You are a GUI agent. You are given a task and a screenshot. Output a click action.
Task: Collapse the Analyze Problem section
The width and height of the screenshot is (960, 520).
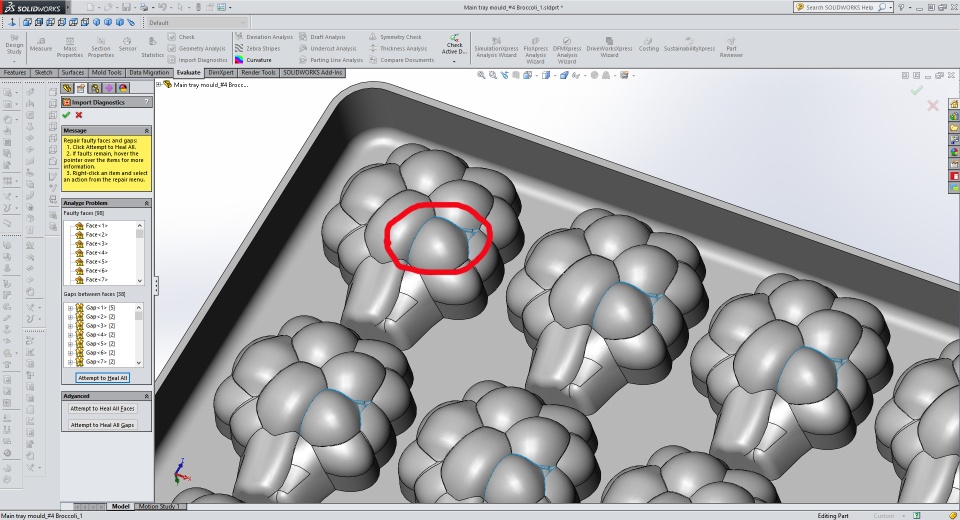(147, 203)
